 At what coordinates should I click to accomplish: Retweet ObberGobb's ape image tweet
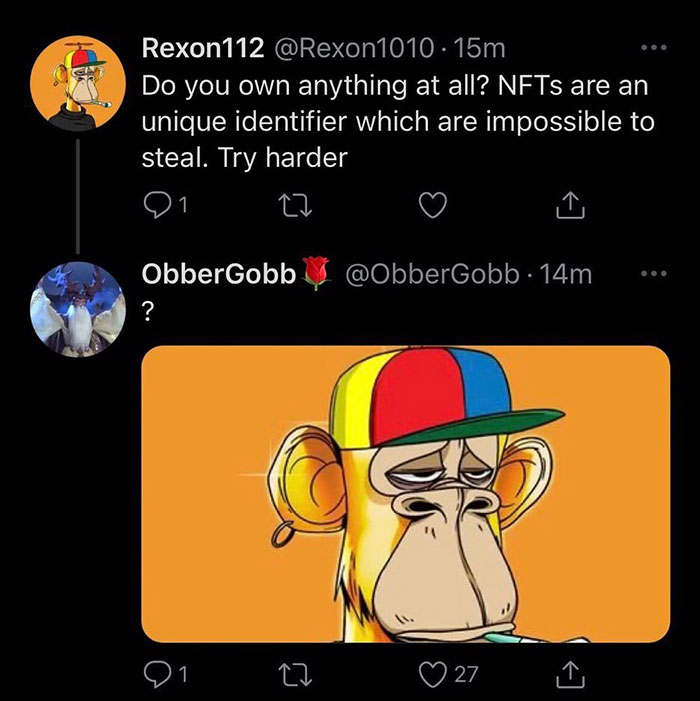pyautogui.click(x=295, y=675)
